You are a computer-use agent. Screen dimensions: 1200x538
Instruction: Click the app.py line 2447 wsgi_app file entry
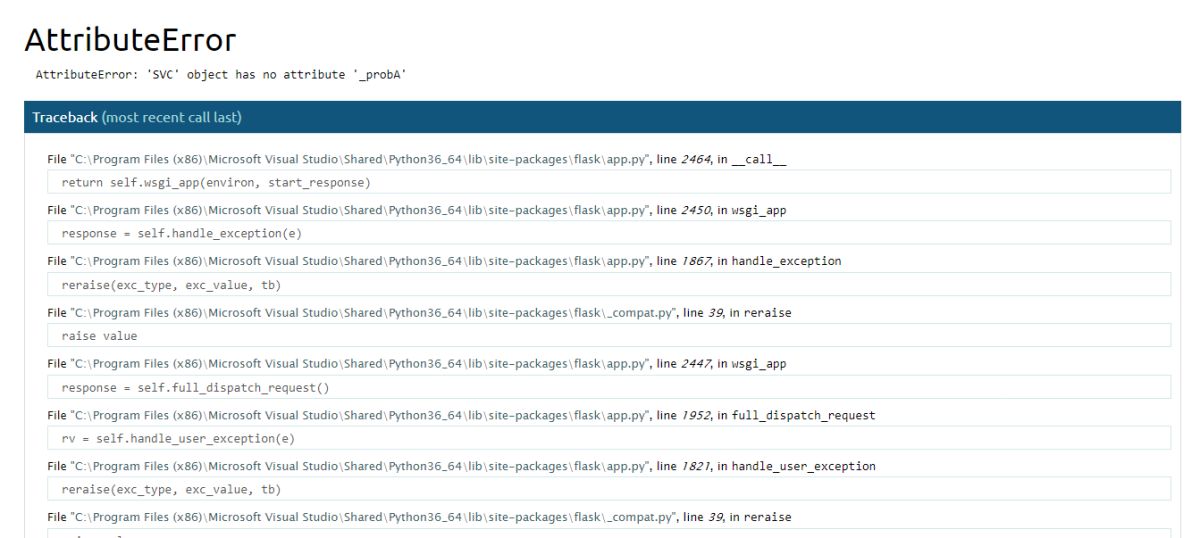click(x=417, y=363)
